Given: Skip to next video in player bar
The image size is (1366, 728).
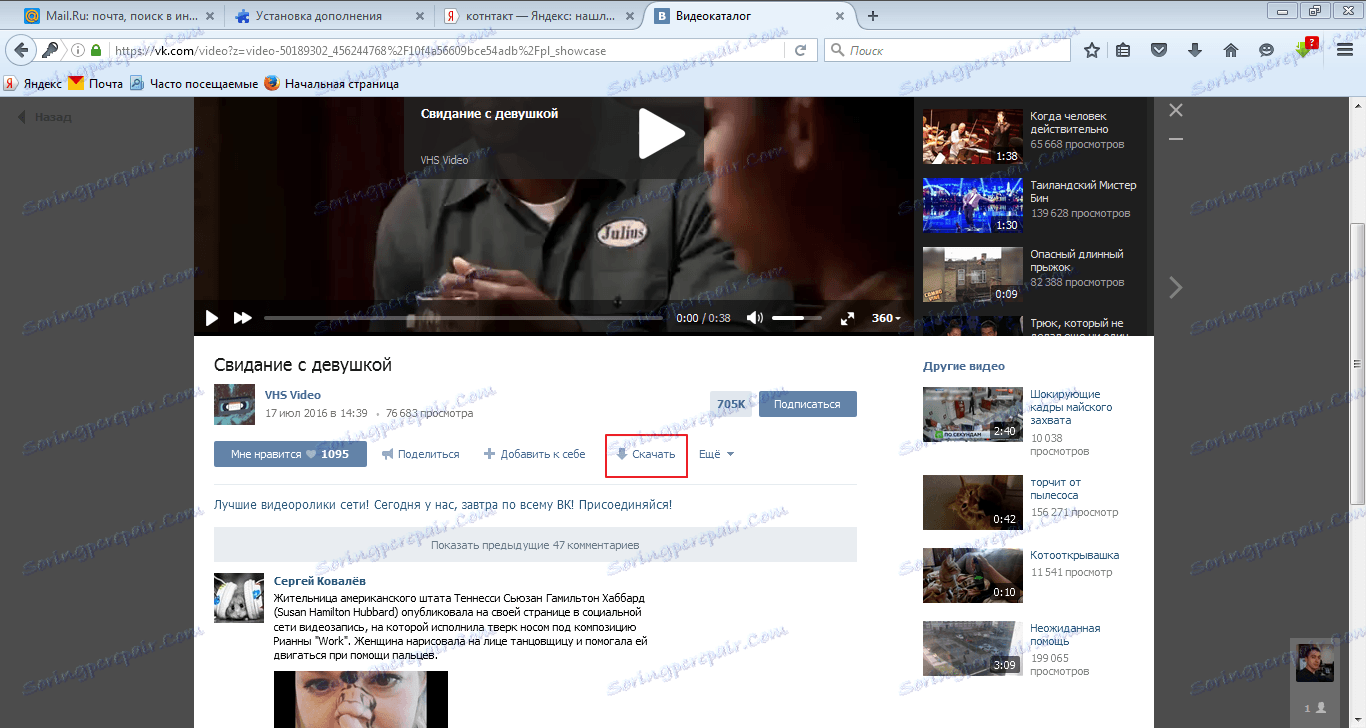Looking at the screenshot, I should (242, 318).
